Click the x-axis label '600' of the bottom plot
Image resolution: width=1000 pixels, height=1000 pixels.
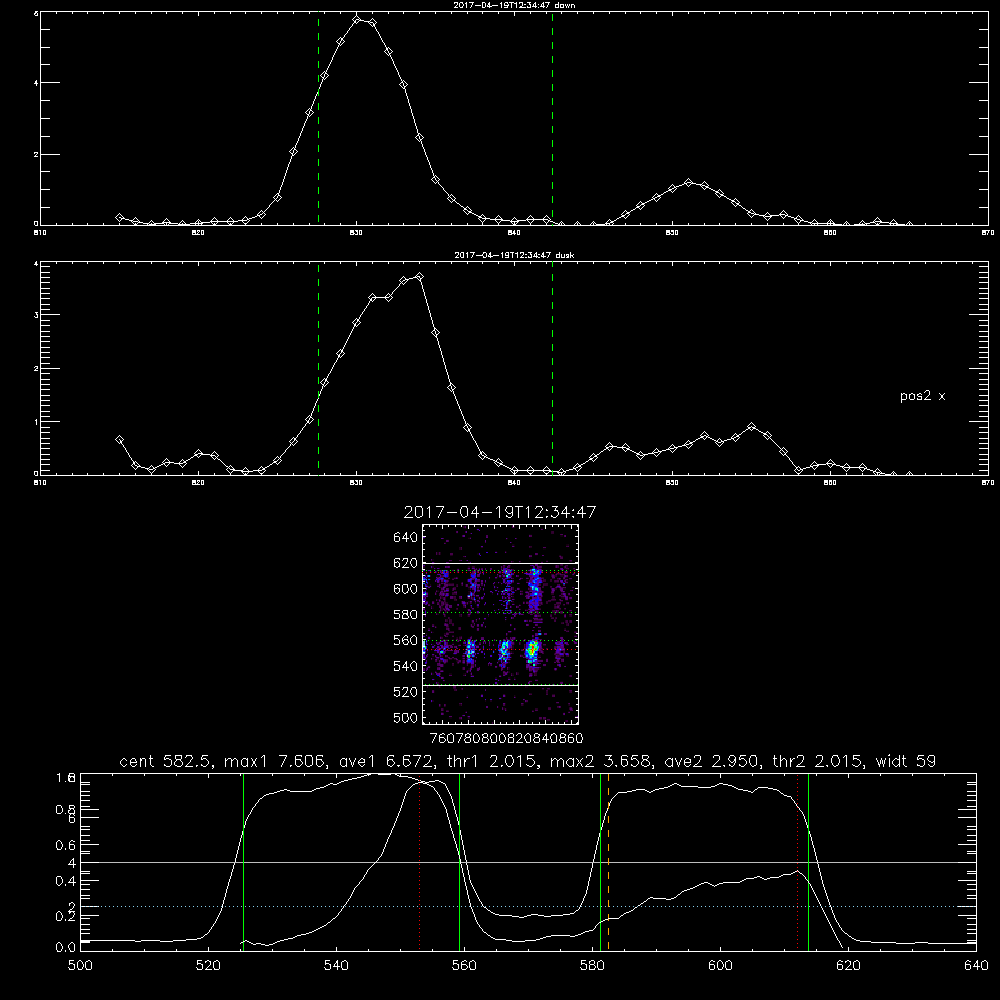pos(720,966)
